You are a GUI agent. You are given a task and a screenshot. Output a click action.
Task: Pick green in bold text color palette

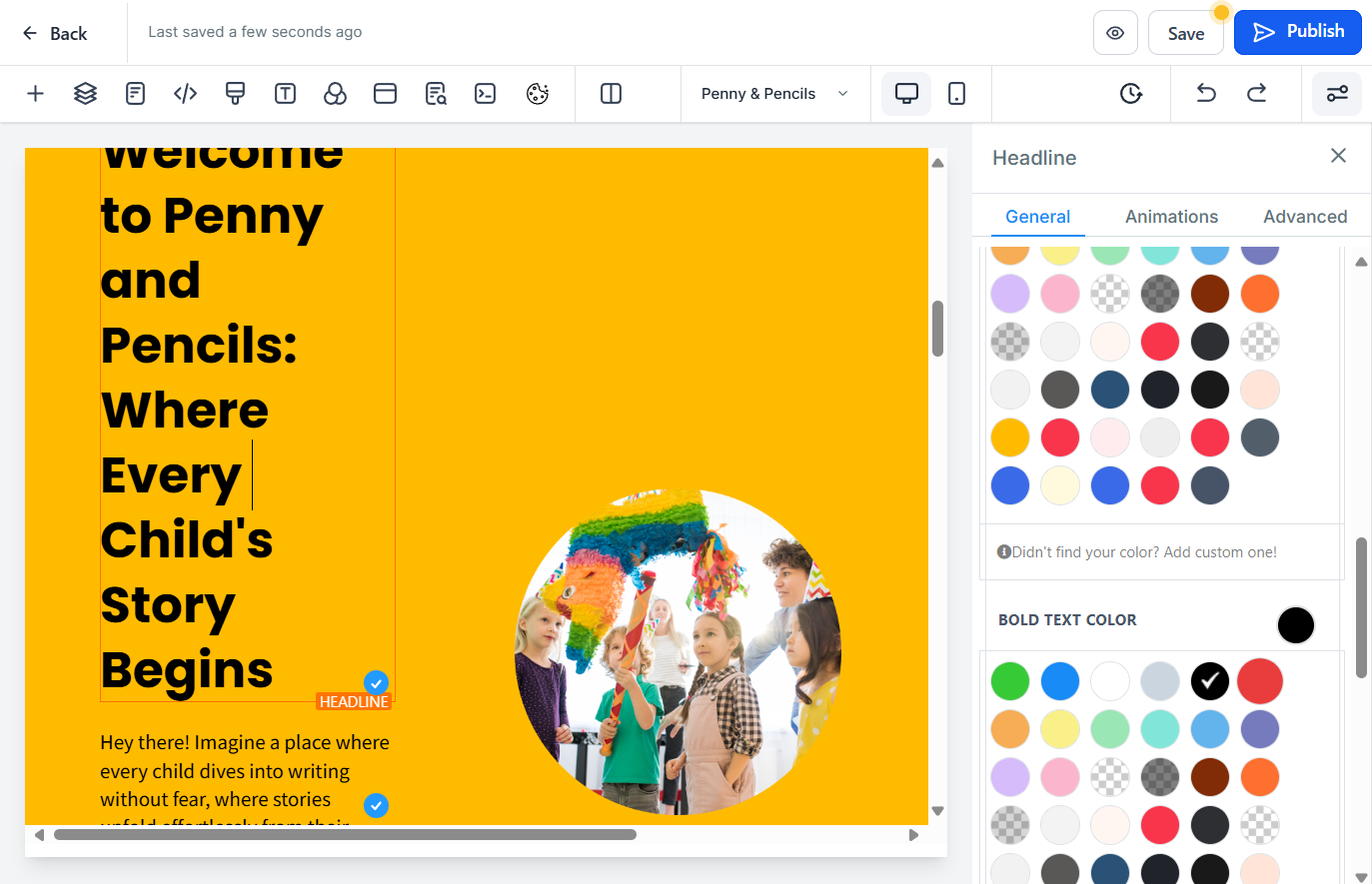click(x=1010, y=681)
